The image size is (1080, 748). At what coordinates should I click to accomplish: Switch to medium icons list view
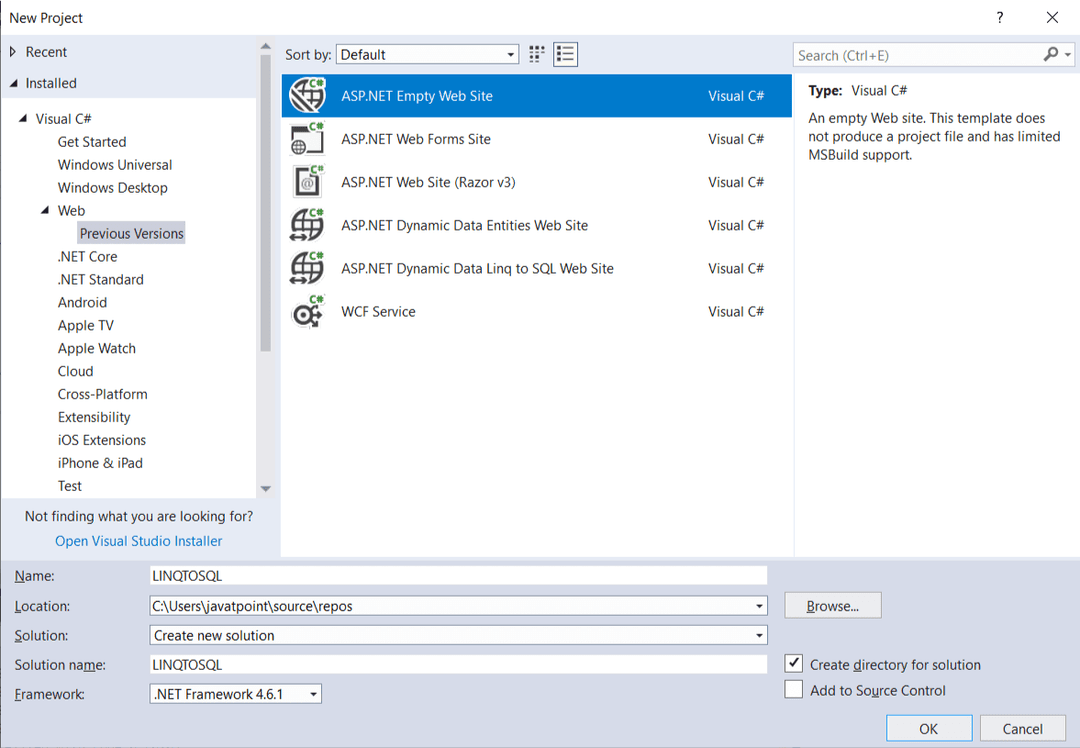pos(565,54)
